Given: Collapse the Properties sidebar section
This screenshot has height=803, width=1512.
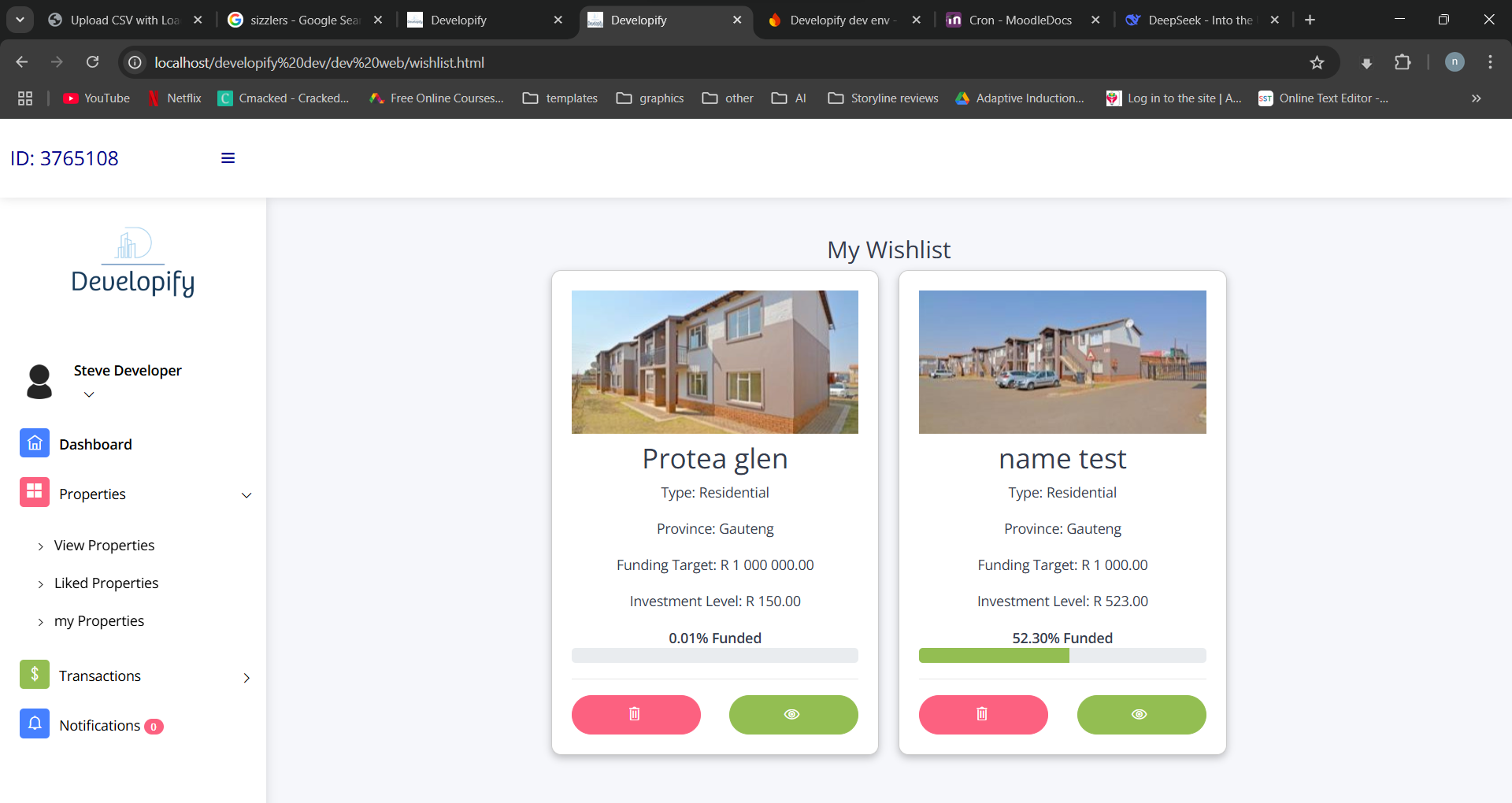Looking at the screenshot, I should tap(246, 495).
